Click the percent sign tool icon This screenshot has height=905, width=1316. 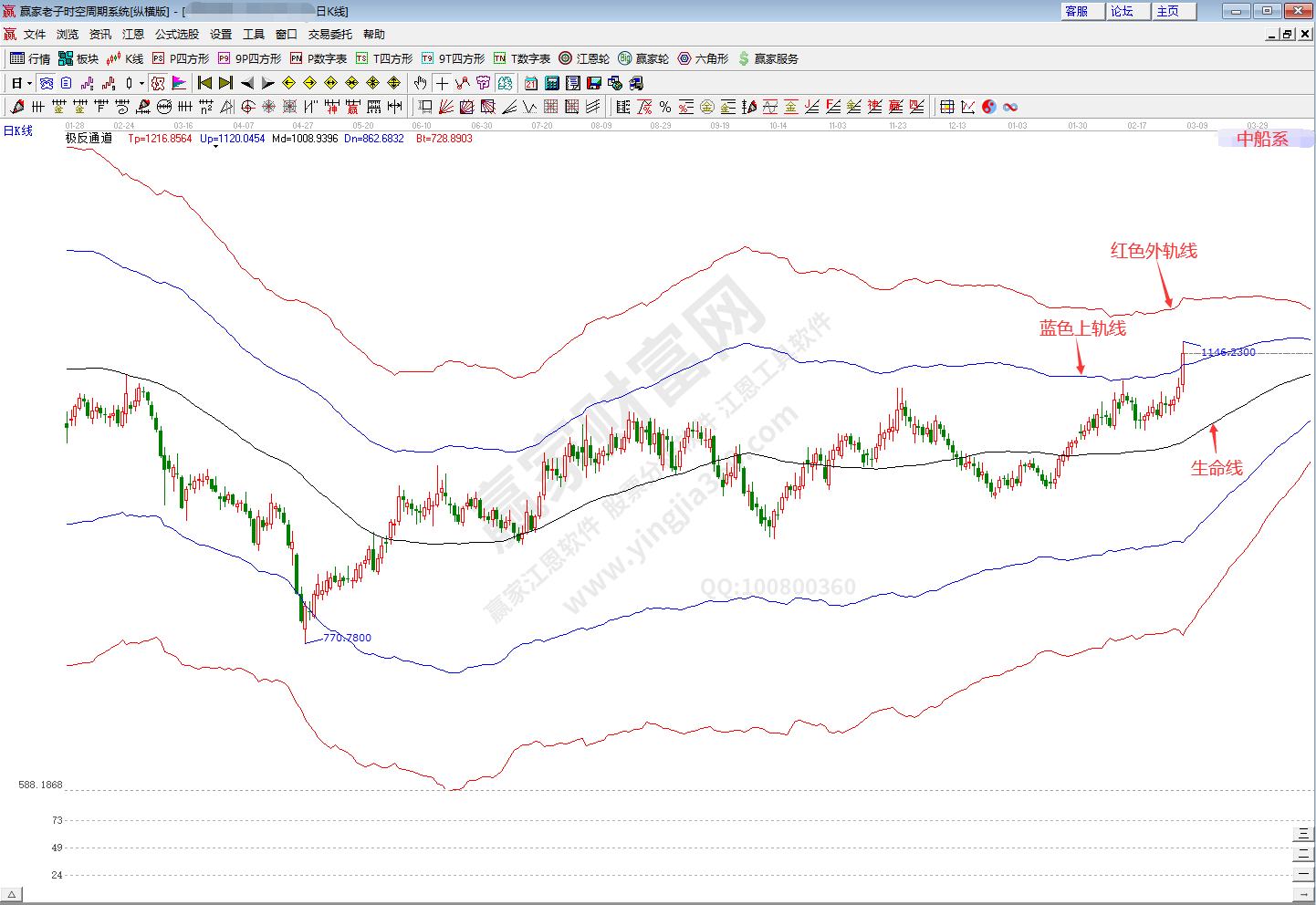[x=665, y=107]
